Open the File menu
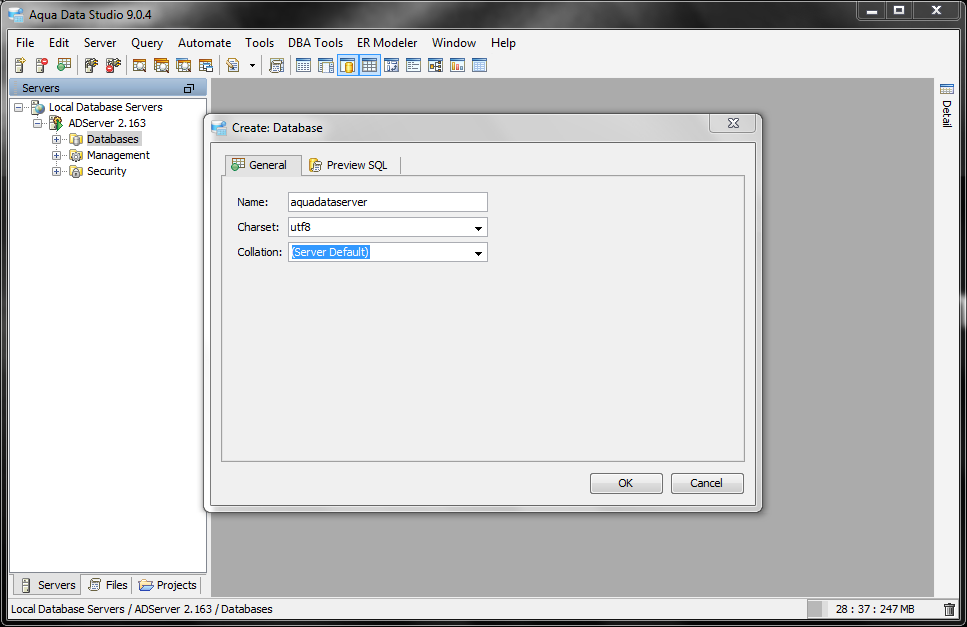Viewport: 967px width, 627px height. [x=25, y=43]
